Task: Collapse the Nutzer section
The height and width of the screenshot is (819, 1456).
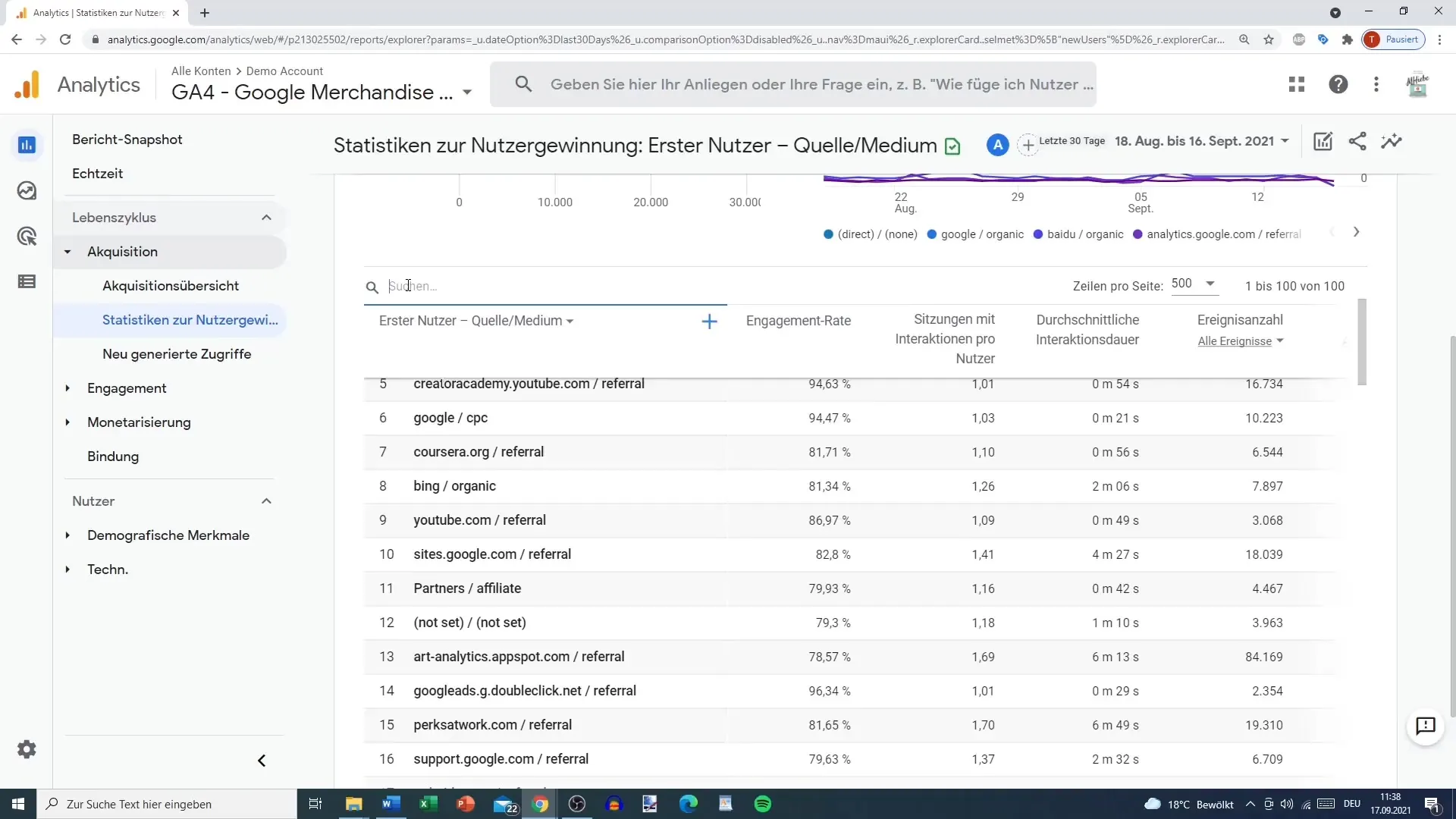Action: click(266, 501)
